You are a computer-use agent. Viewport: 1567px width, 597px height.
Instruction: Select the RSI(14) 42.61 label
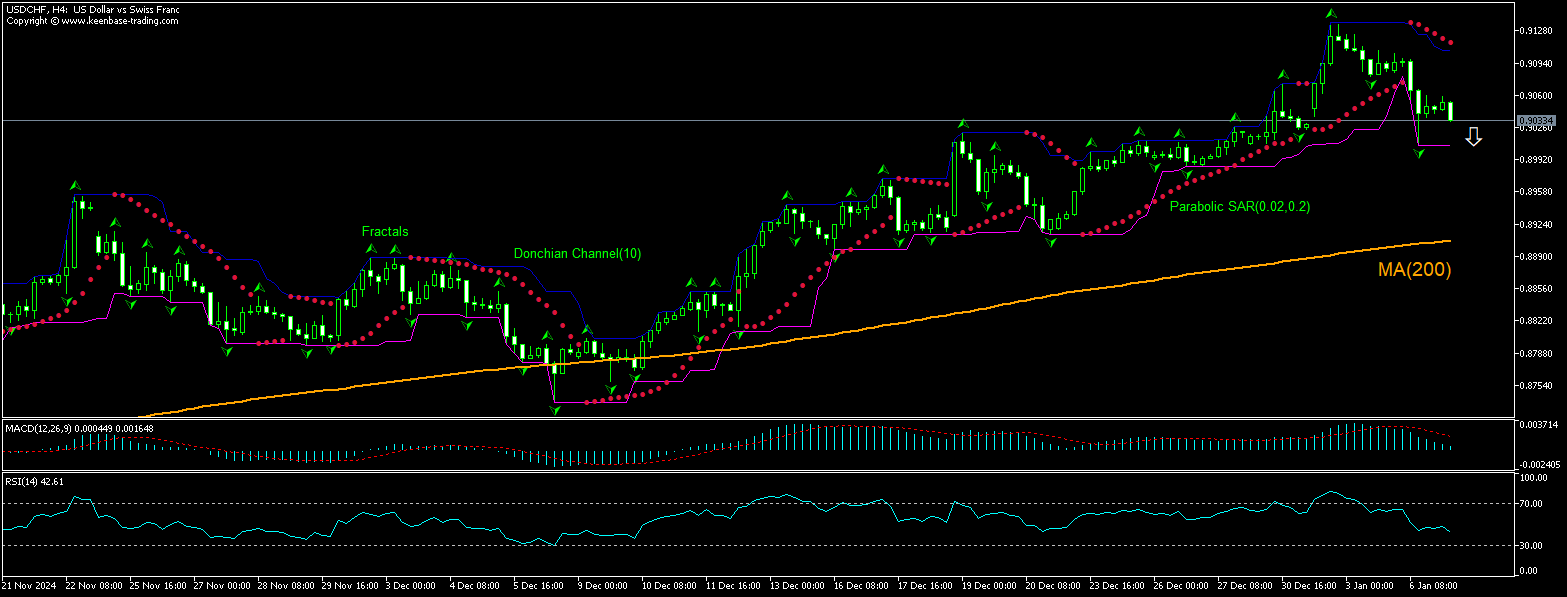pyautogui.click(x=35, y=481)
